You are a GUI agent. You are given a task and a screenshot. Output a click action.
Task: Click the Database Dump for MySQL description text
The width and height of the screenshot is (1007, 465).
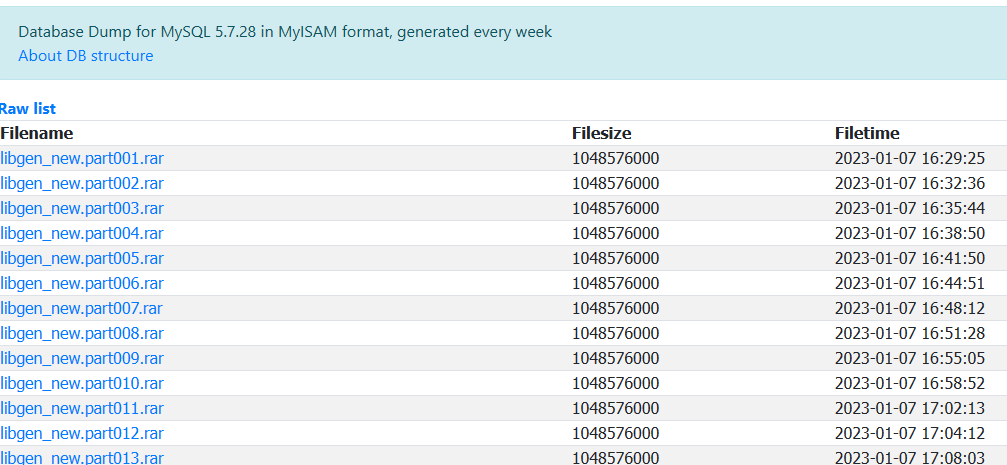point(285,31)
